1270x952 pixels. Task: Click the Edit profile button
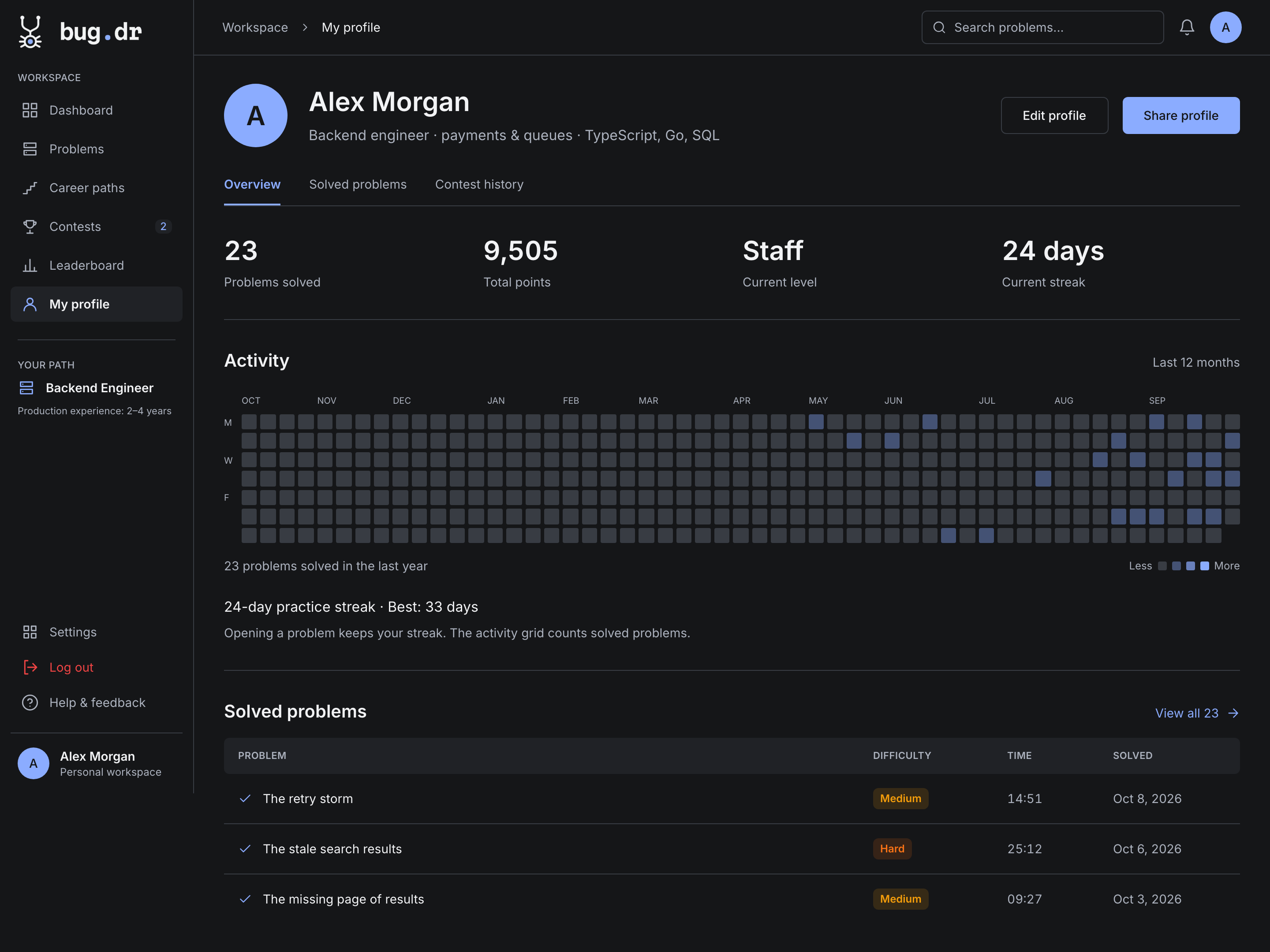1054,115
